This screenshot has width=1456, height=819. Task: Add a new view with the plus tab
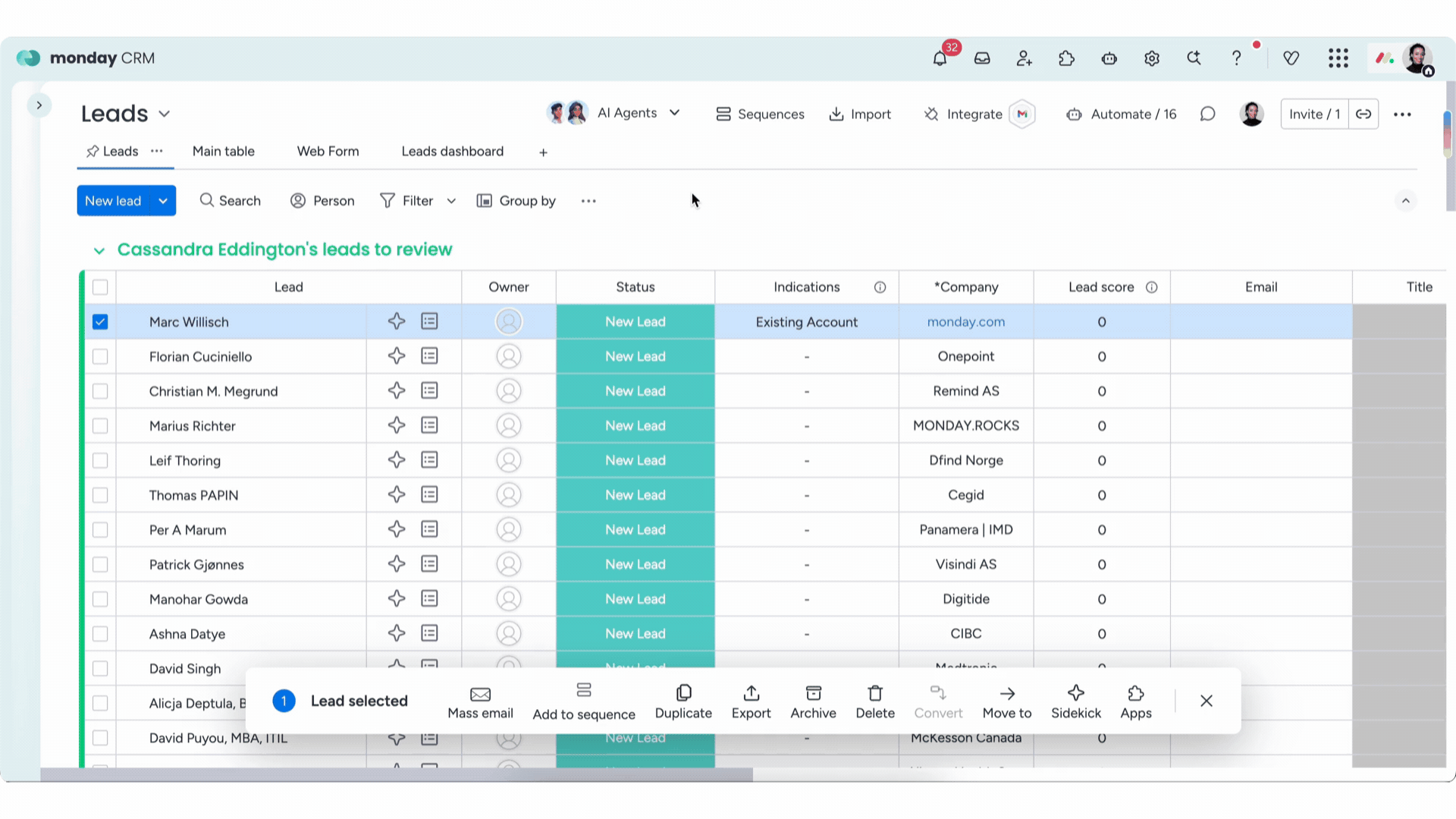coord(544,152)
